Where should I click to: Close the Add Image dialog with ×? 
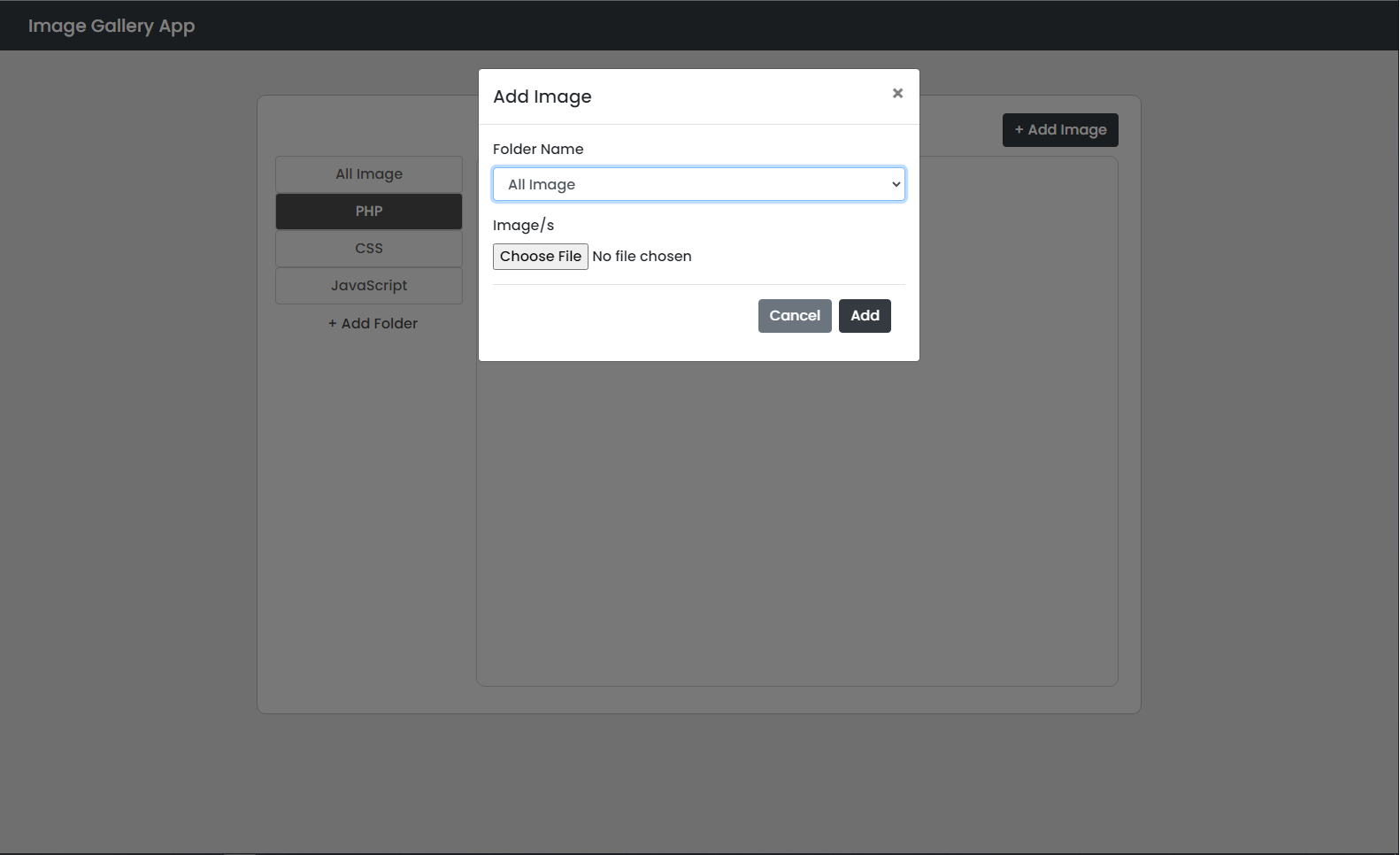[897, 94]
